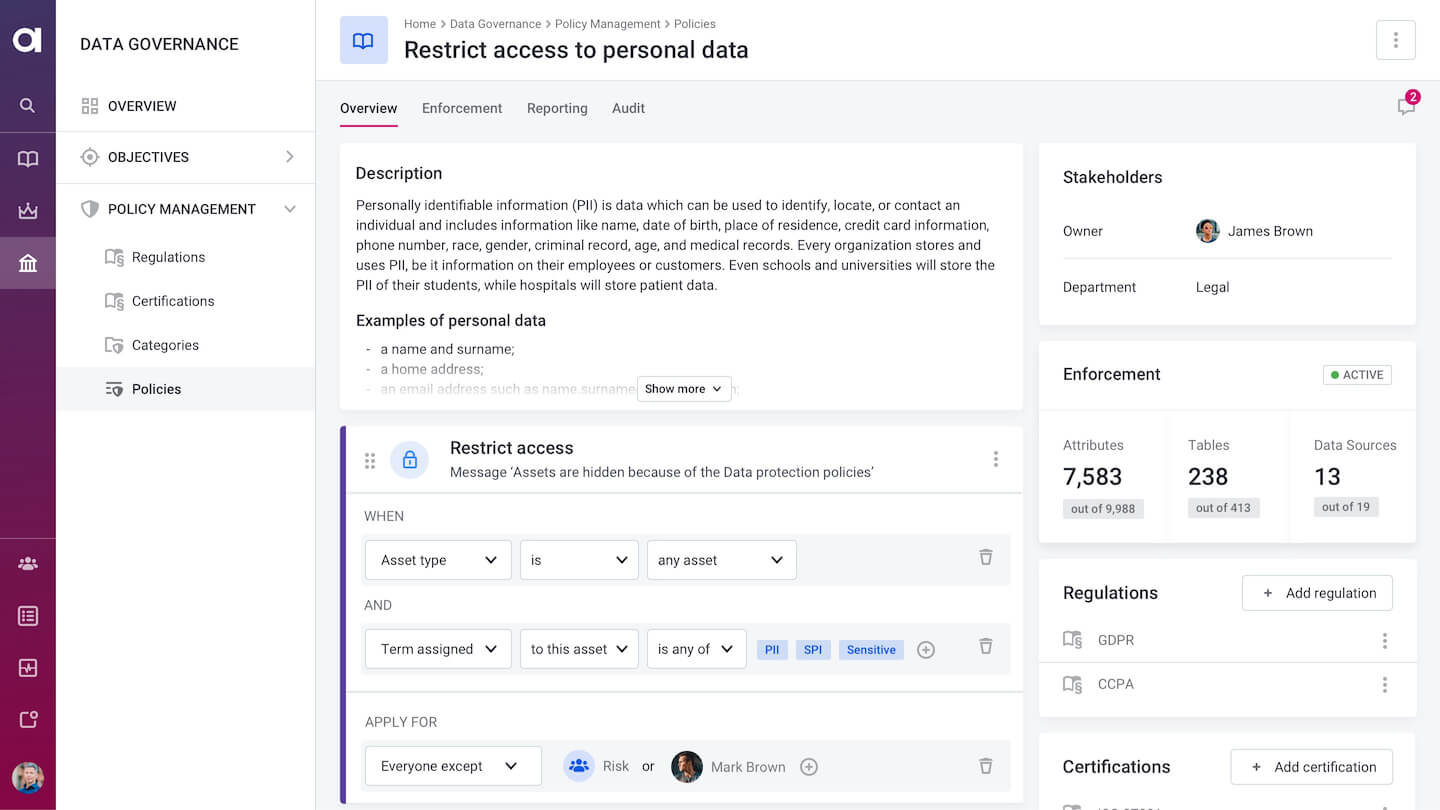Click the lock icon on the Restrict access rule
The image size is (1440, 810).
pyautogui.click(x=410, y=459)
